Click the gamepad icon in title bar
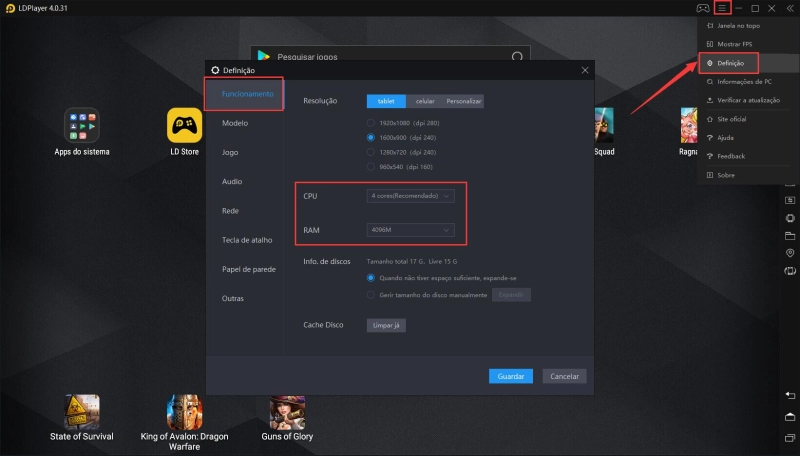This screenshot has height=456, width=800. [703, 8]
